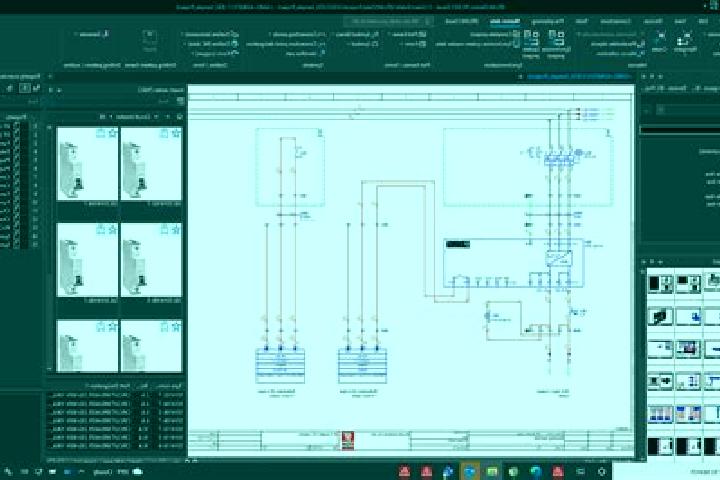Click the black highlighted label in the converter box
This screenshot has width=720, height=480.
458,245
